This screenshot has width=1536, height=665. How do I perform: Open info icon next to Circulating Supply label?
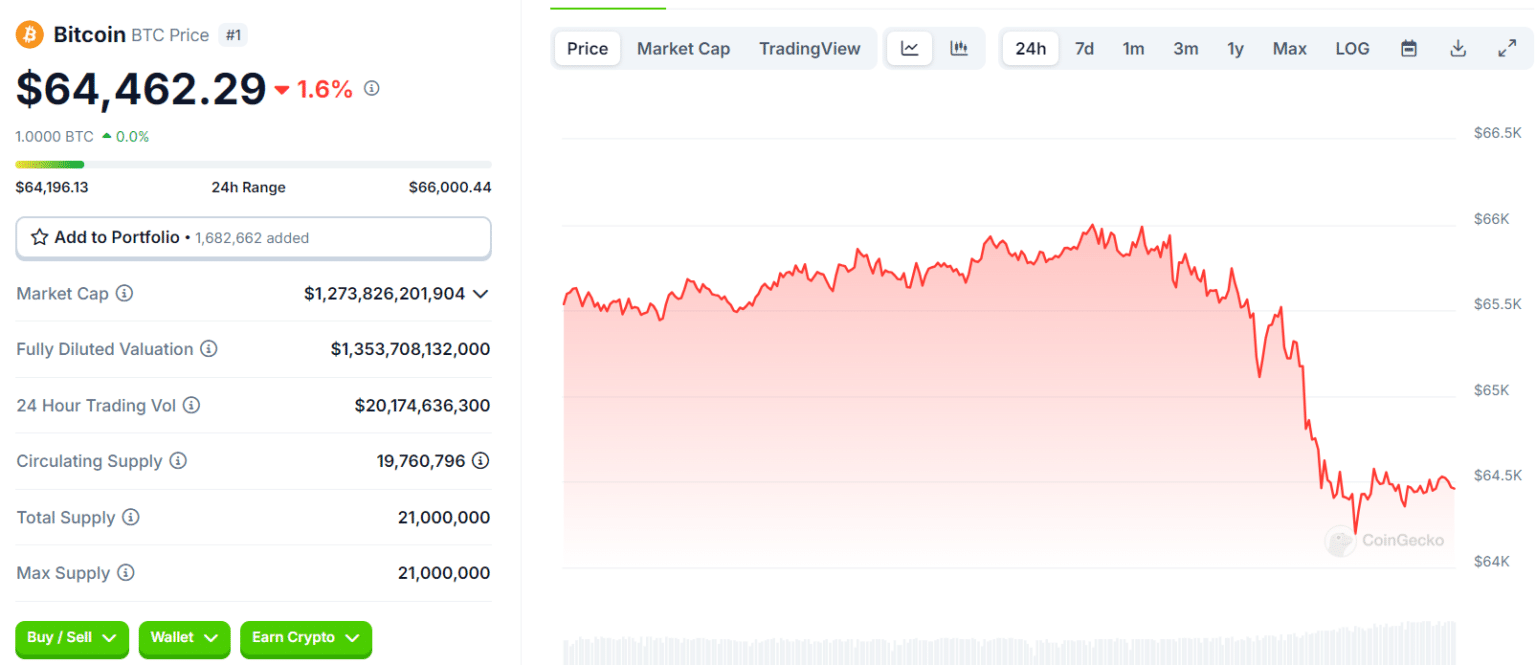[x=178, y=461]
